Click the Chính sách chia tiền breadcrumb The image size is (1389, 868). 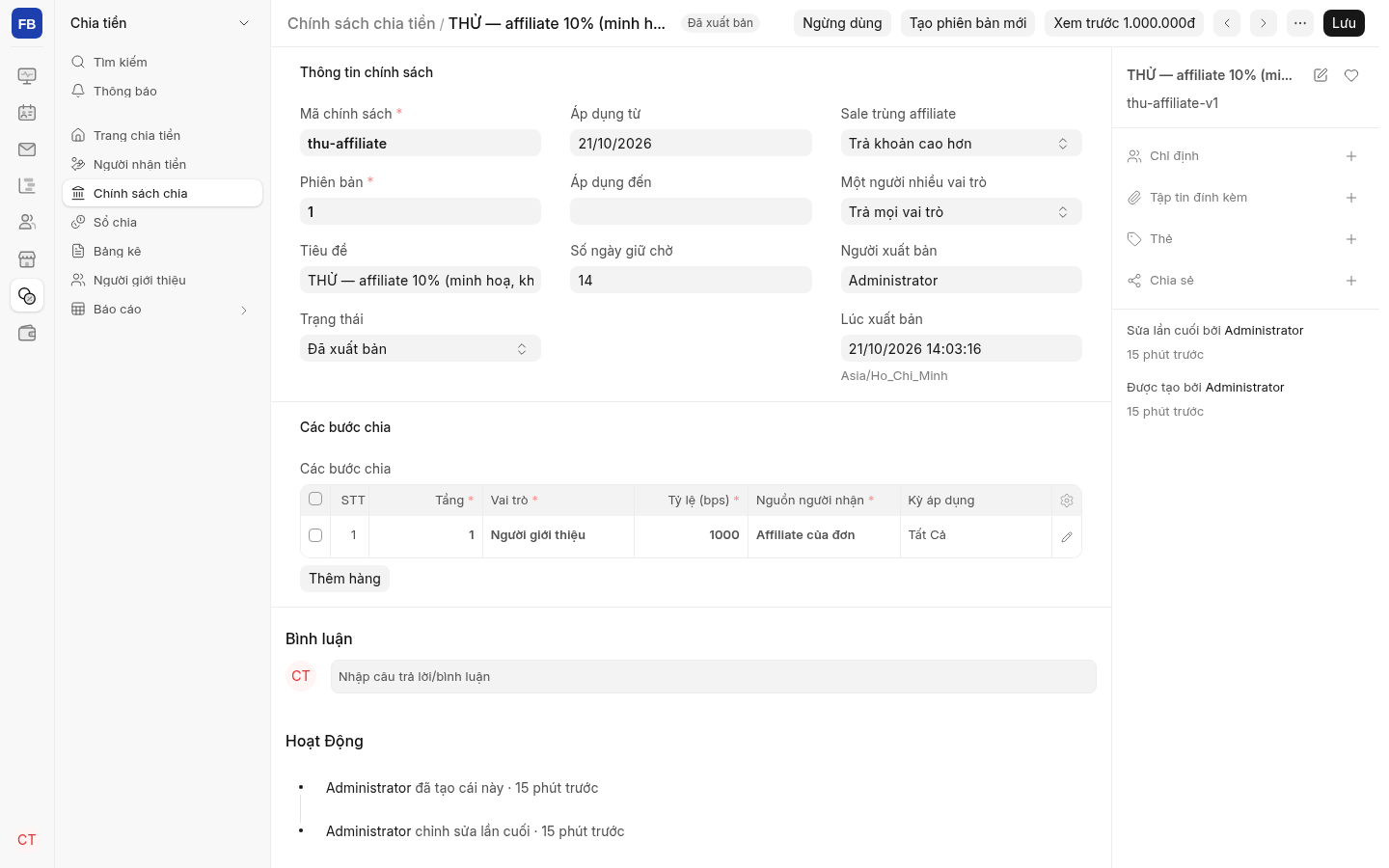coord(361,23)
